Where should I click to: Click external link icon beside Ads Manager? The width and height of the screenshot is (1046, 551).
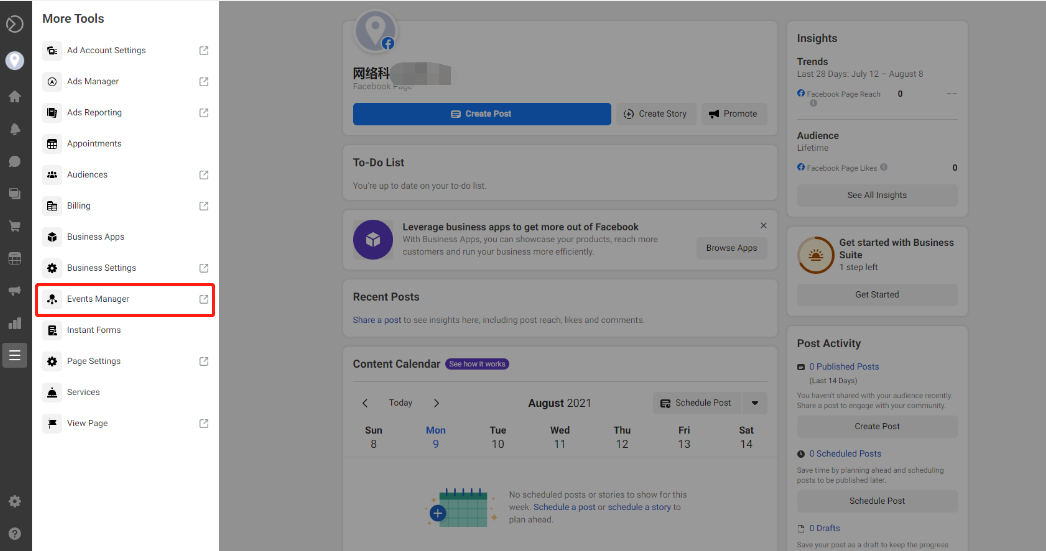[203, 81]
